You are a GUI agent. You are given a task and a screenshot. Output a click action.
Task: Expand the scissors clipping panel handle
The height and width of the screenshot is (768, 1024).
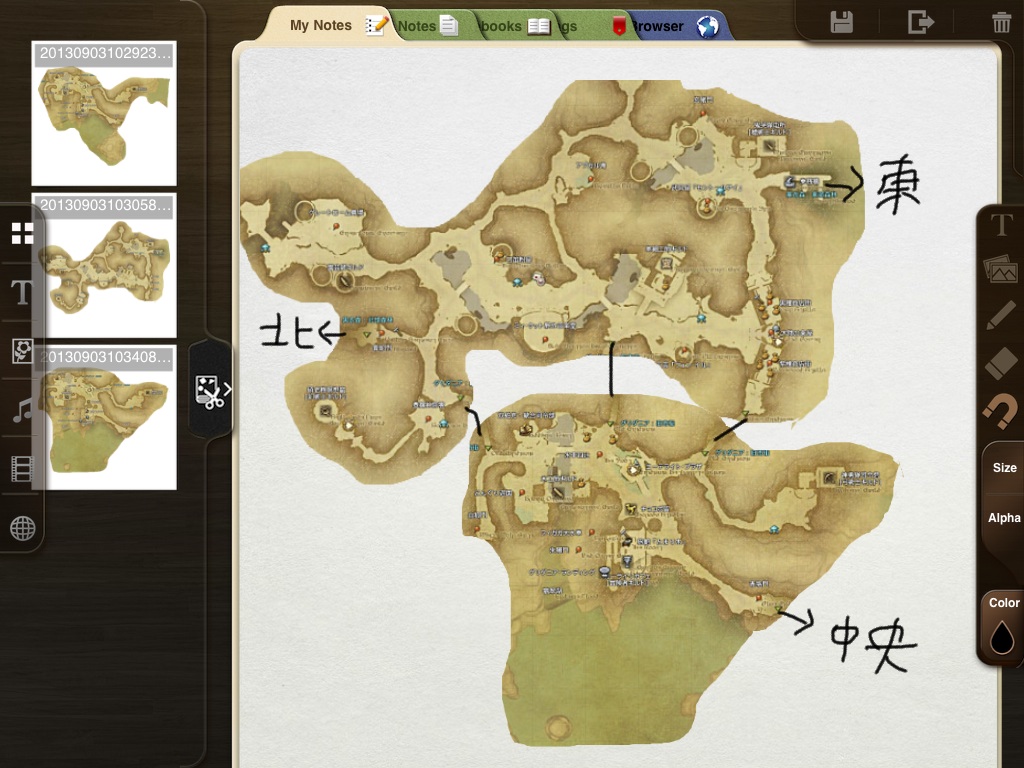pos(212,390)
